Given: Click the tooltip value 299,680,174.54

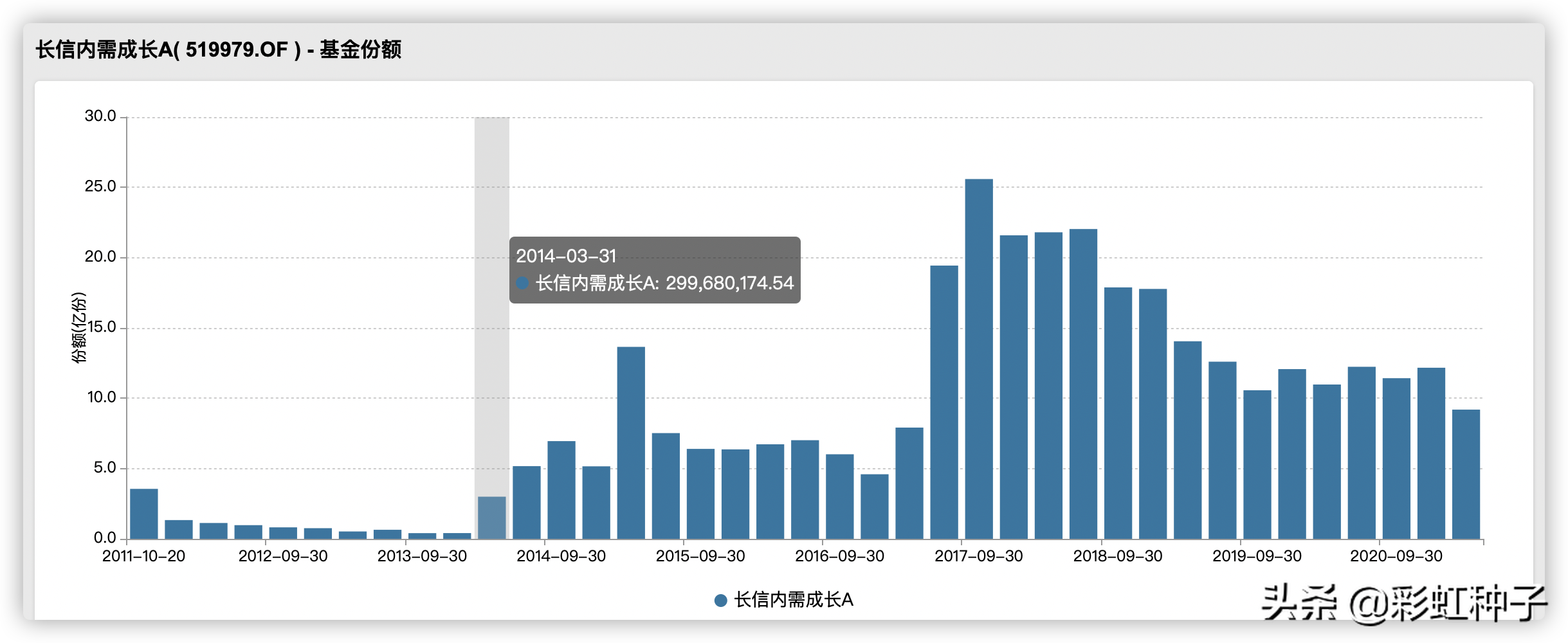Looking at the screenshot, I should [730, 283].
